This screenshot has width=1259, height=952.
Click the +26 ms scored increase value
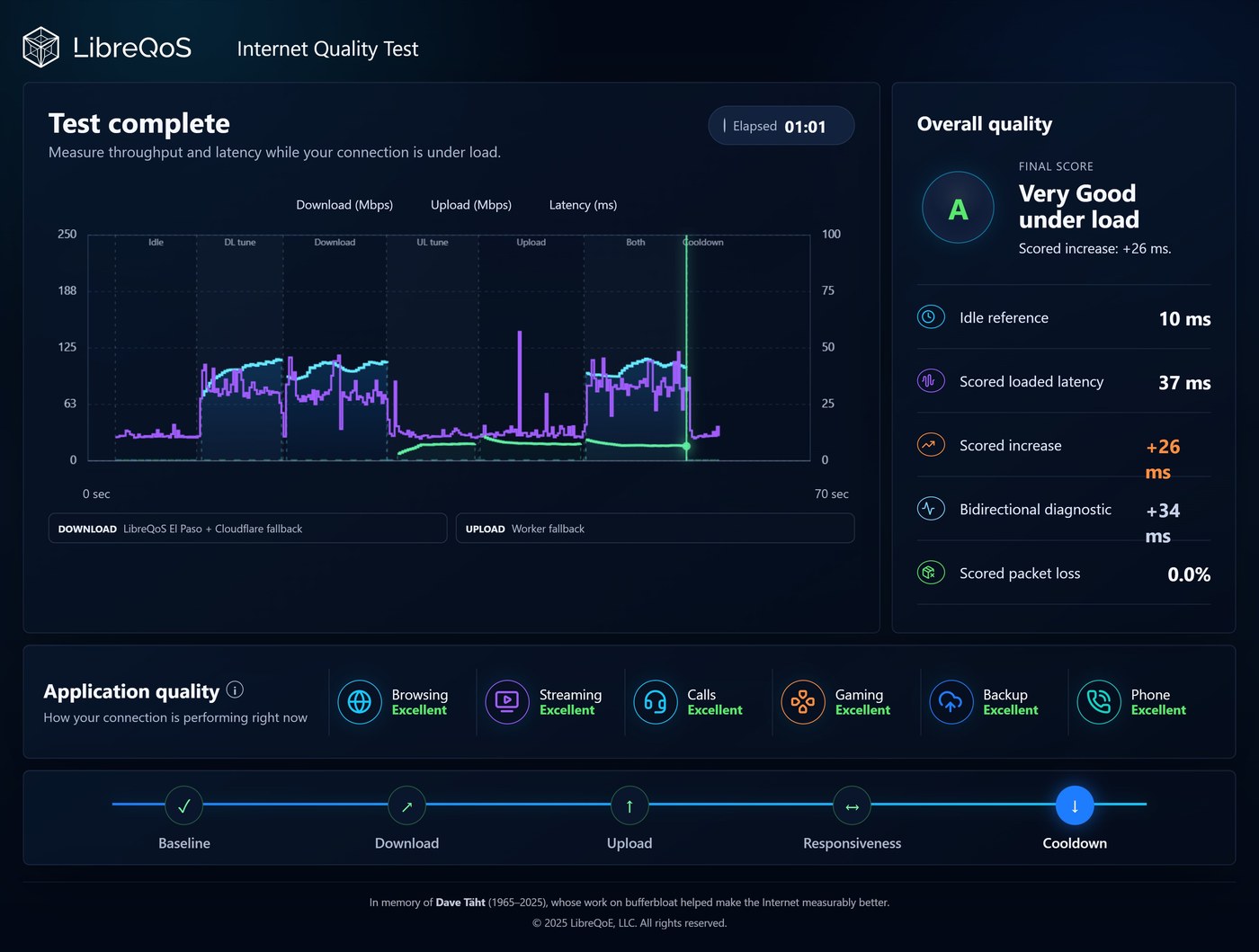1163,459
